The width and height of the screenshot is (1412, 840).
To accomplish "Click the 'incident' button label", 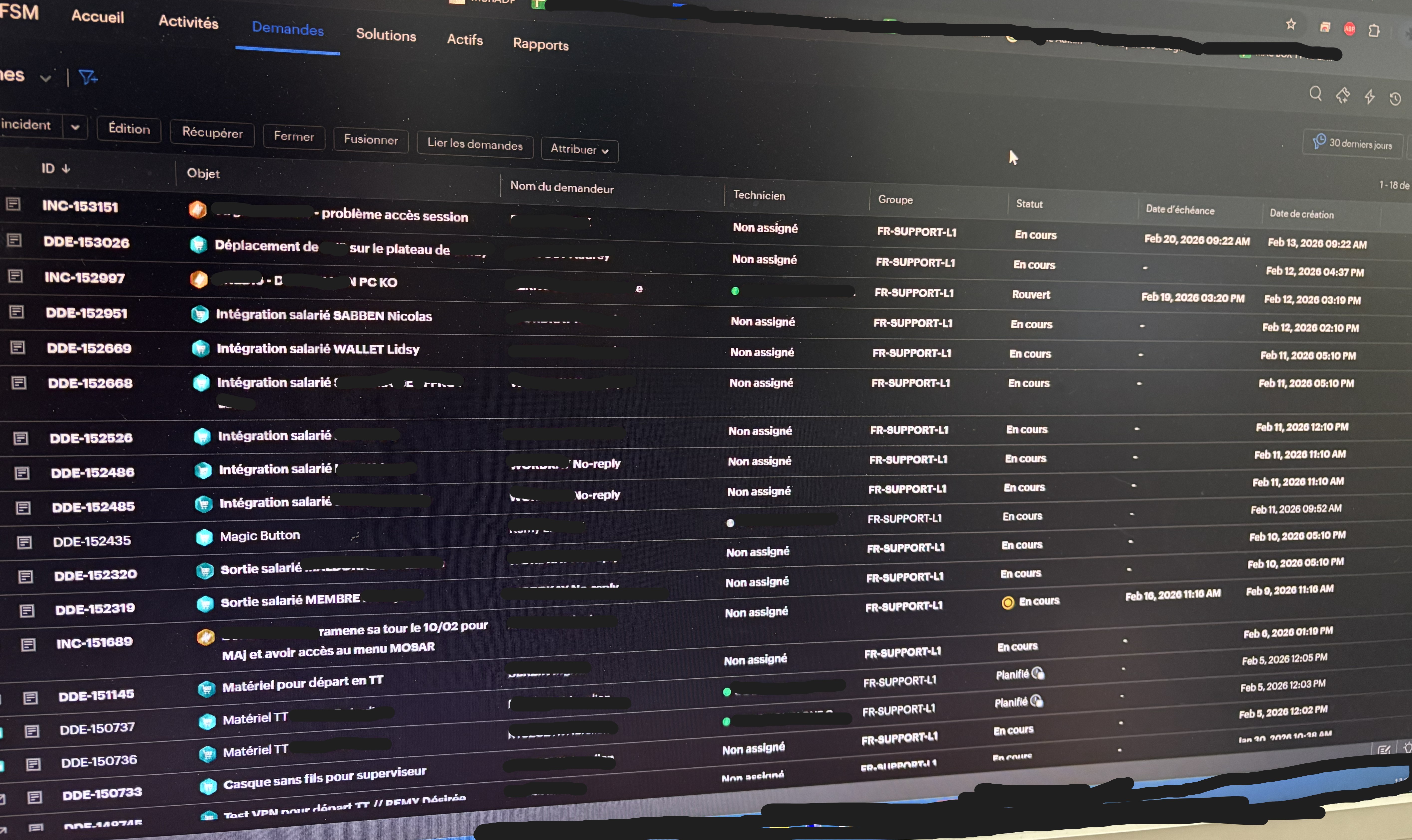I will [x=26, y=124].
